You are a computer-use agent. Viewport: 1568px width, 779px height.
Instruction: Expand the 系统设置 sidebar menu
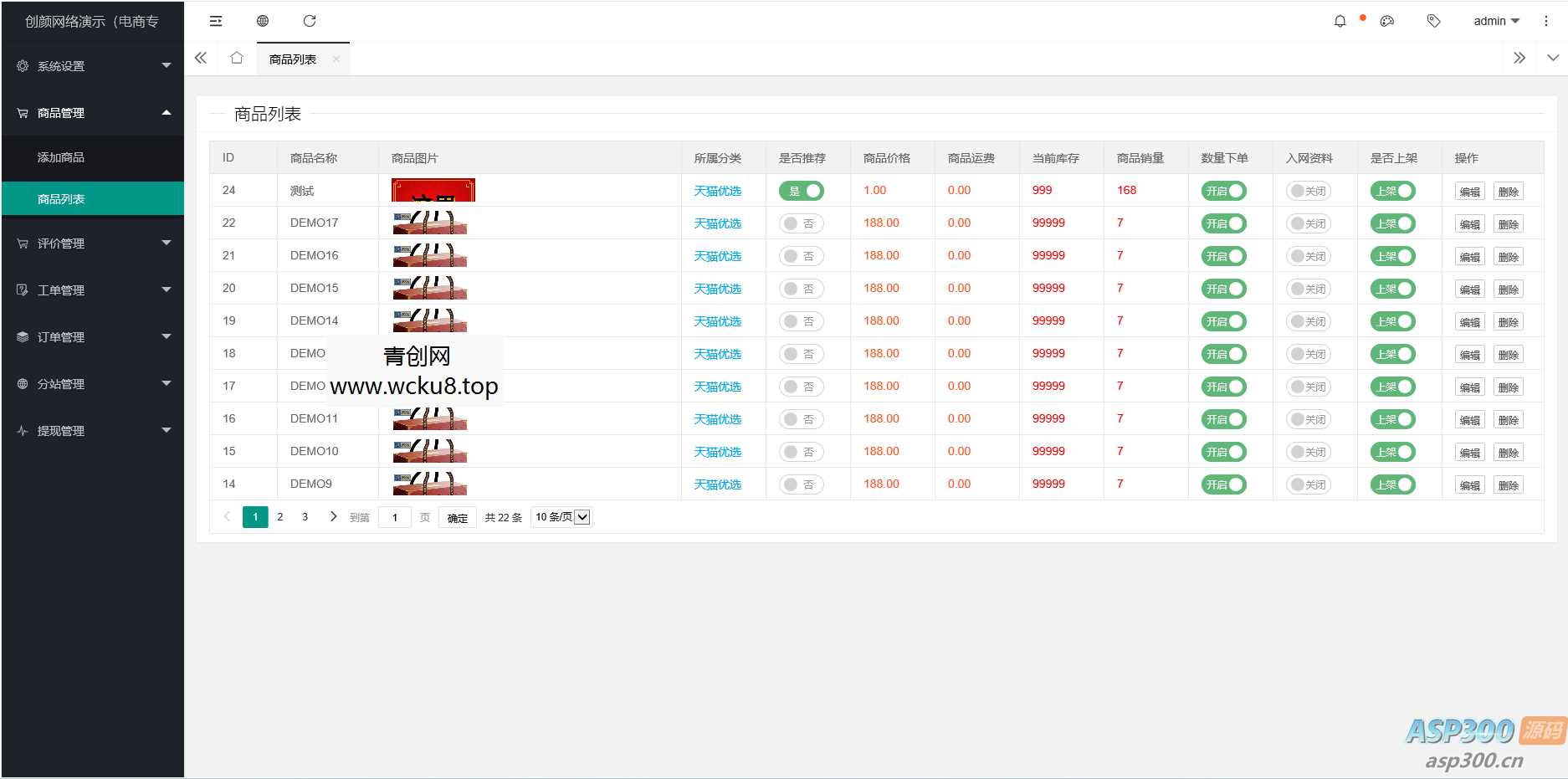pos(92,66)
